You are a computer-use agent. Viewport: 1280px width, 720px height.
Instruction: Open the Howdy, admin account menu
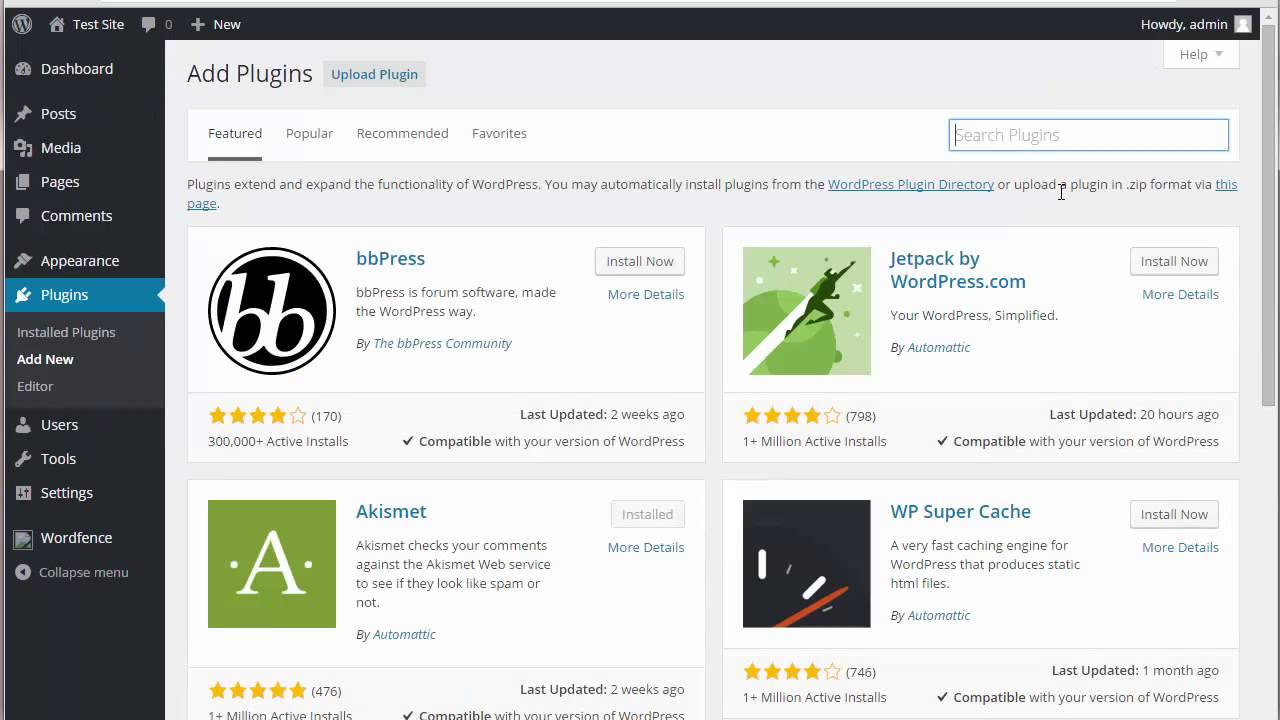(1196, 24)
